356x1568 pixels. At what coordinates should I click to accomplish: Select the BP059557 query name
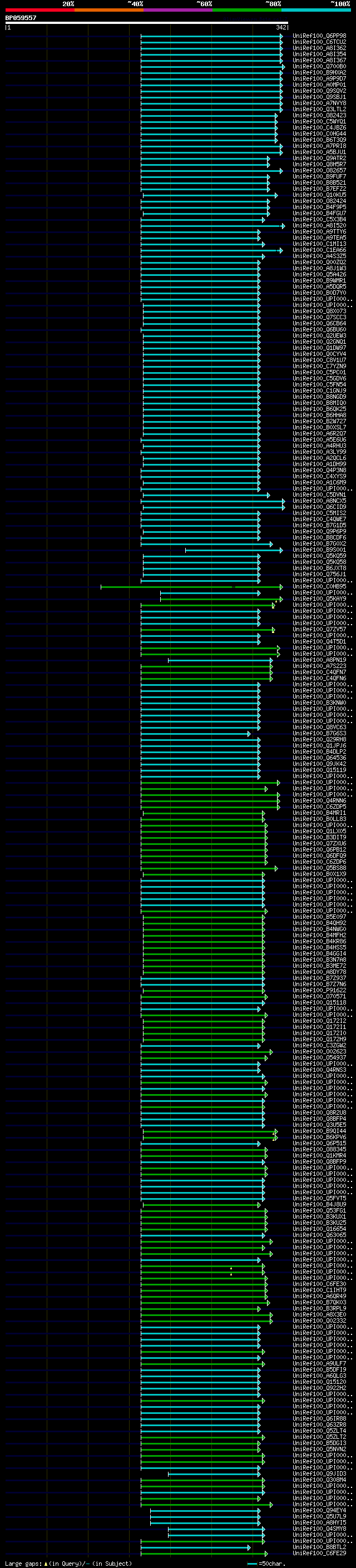[x=21, y=18]
